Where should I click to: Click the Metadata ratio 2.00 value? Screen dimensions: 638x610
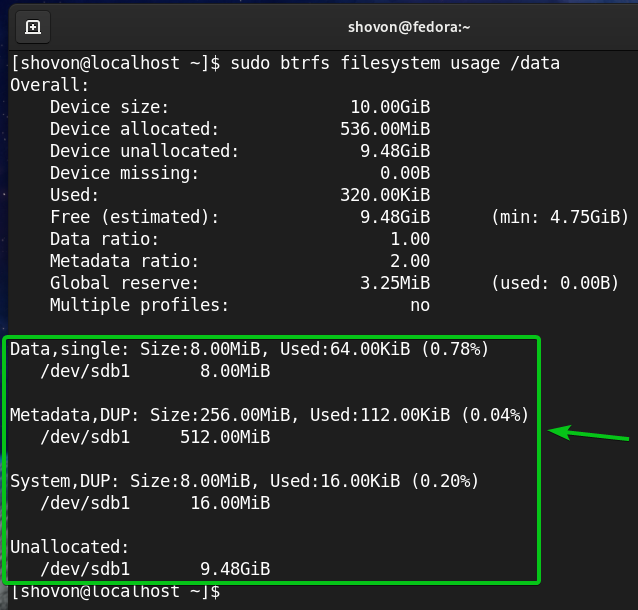pos(410,261)
